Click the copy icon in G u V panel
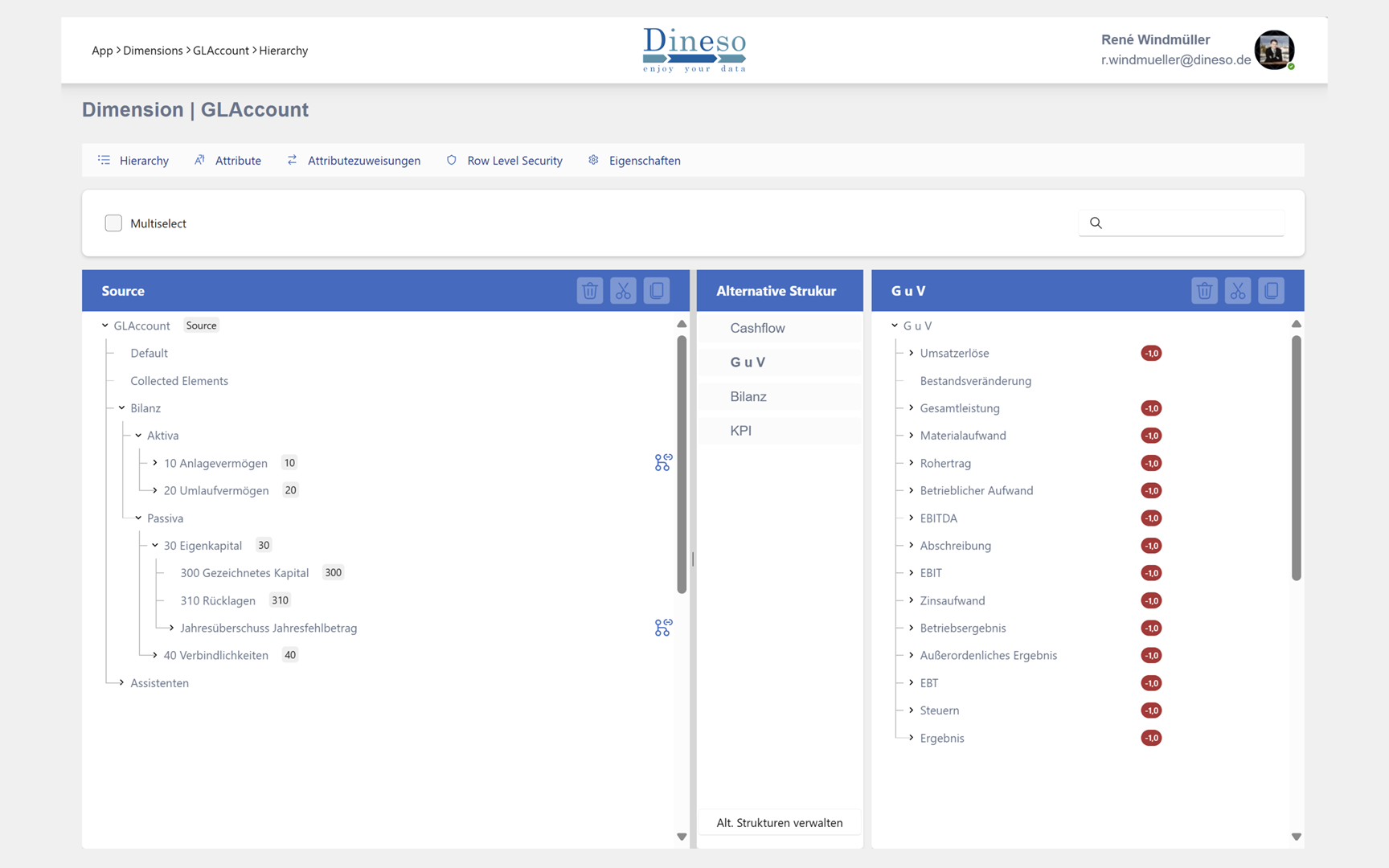Viewport: 1389px width, 868px height. pyautogui.click(x=1271, y=291)
